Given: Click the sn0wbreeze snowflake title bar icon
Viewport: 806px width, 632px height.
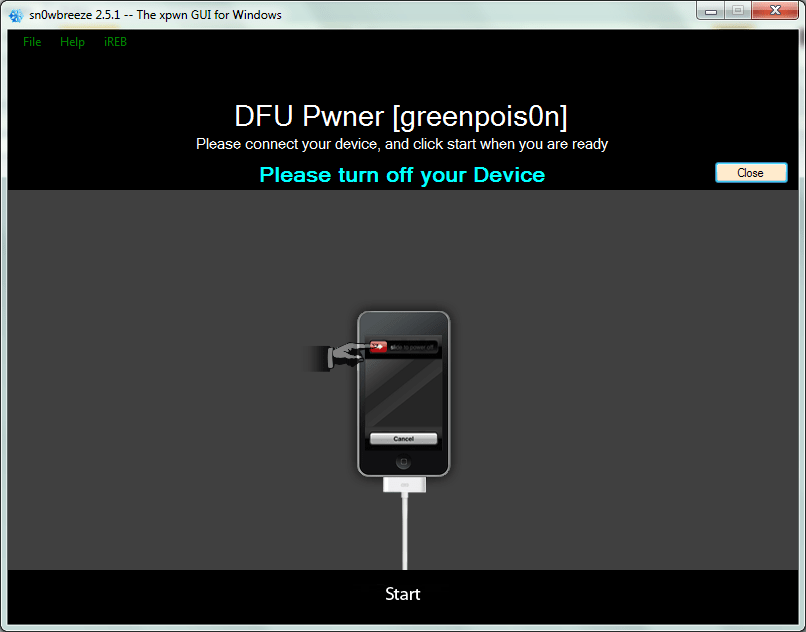Looking at the screenshot, I should pyautogui.click(x=16, y=15).
